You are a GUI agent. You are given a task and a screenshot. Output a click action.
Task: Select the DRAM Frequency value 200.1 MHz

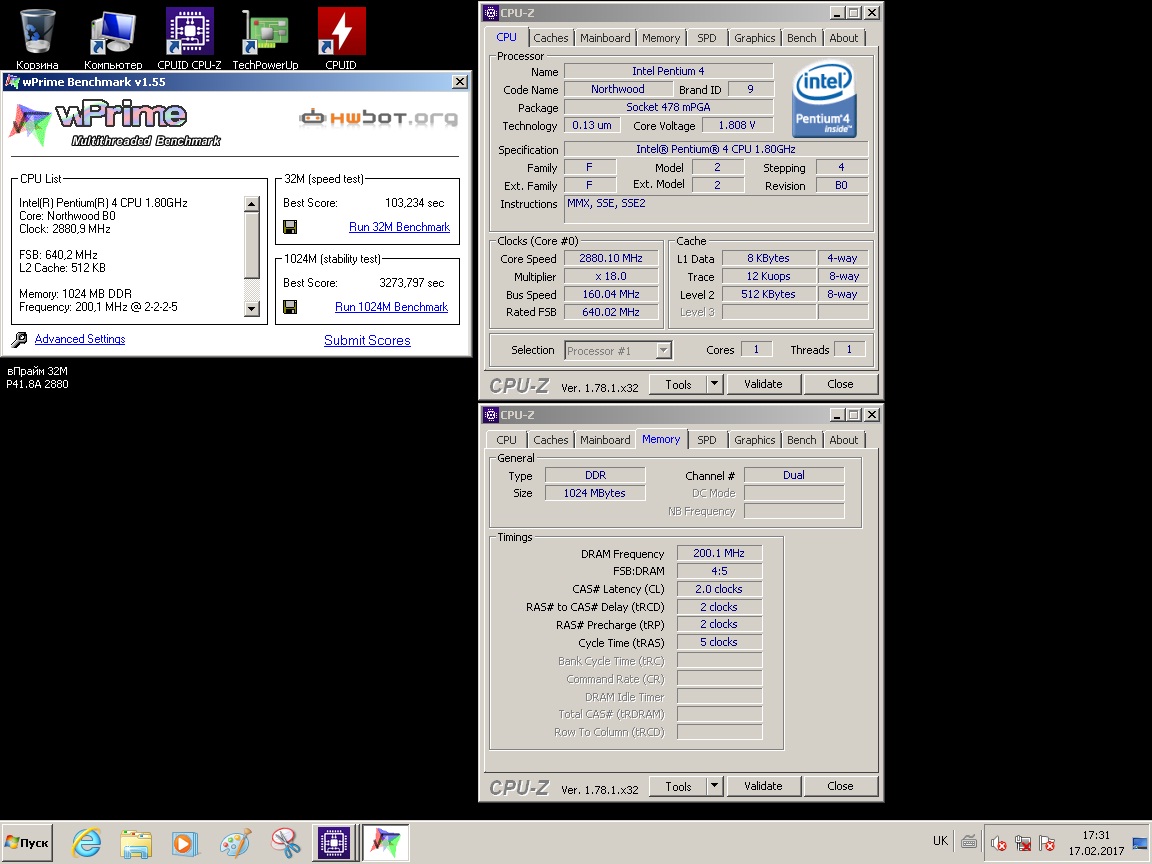point(719,553)
